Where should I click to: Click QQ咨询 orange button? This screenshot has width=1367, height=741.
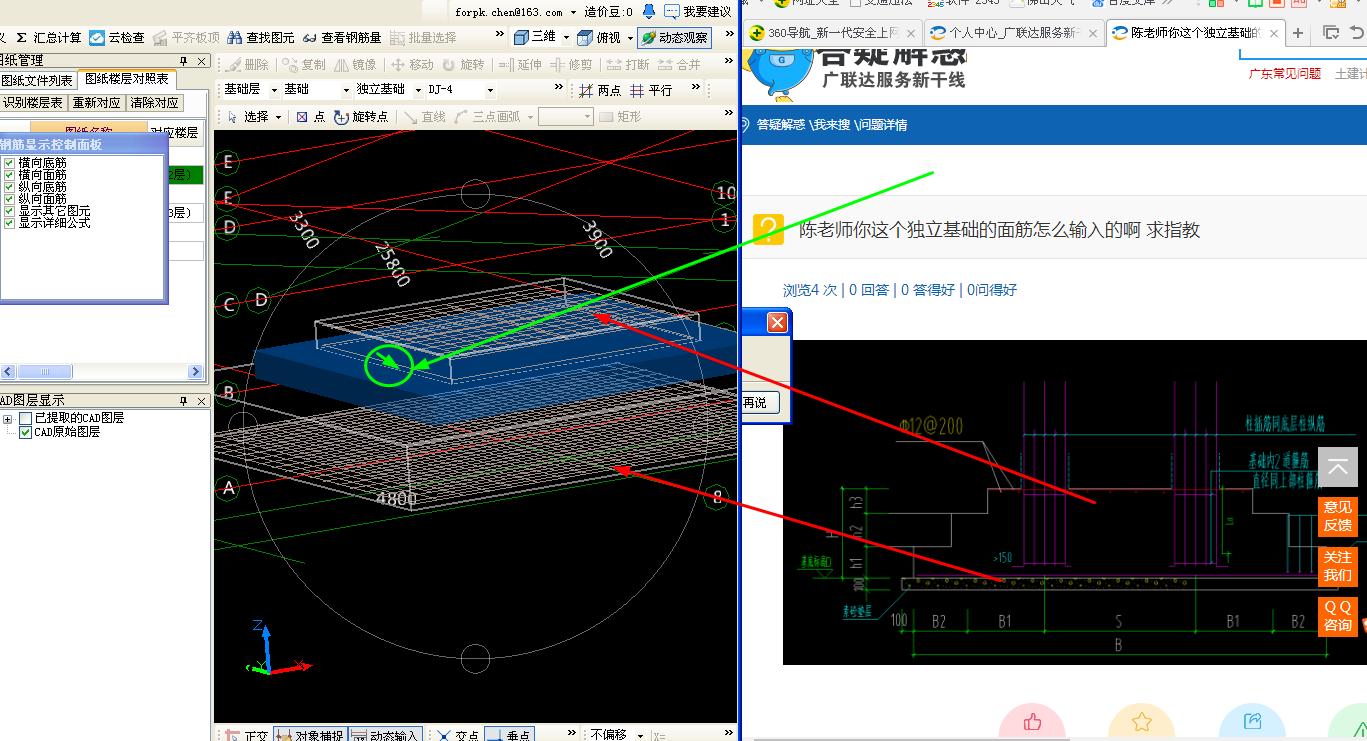(1338, 616)
